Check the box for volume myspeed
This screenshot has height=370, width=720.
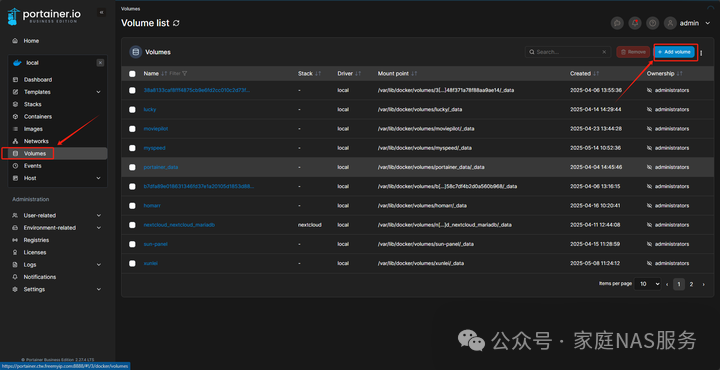[132, 148]
